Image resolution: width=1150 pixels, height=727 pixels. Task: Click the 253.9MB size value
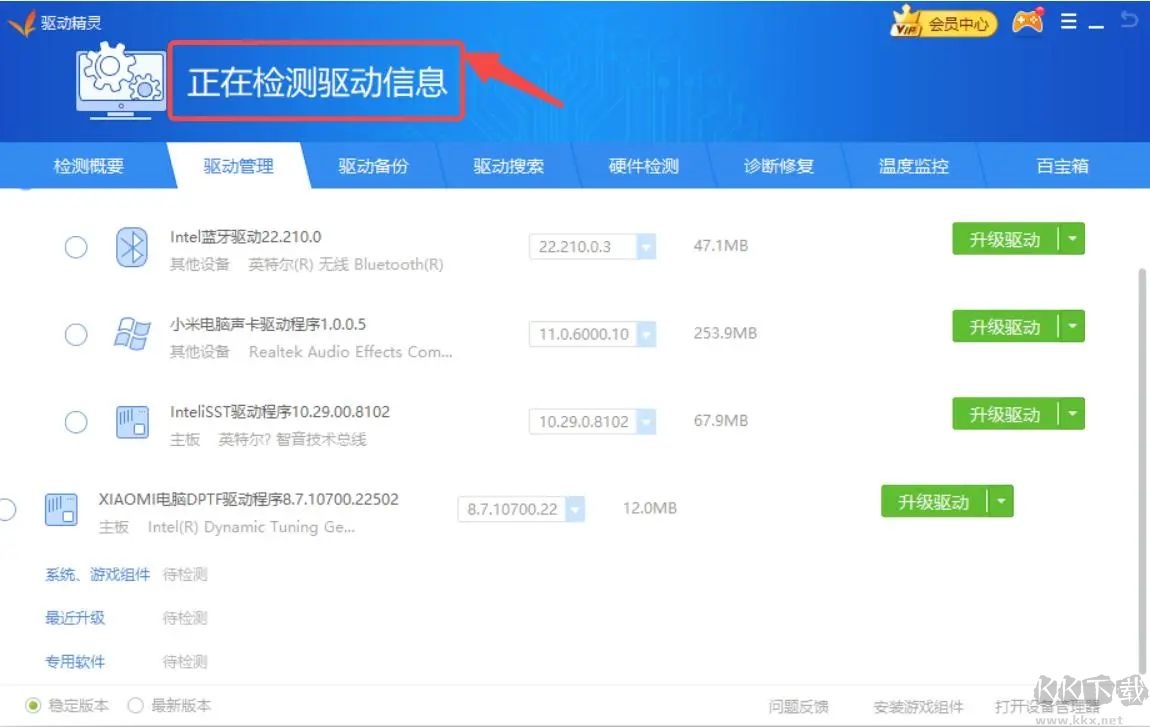[x=725, y=333]
